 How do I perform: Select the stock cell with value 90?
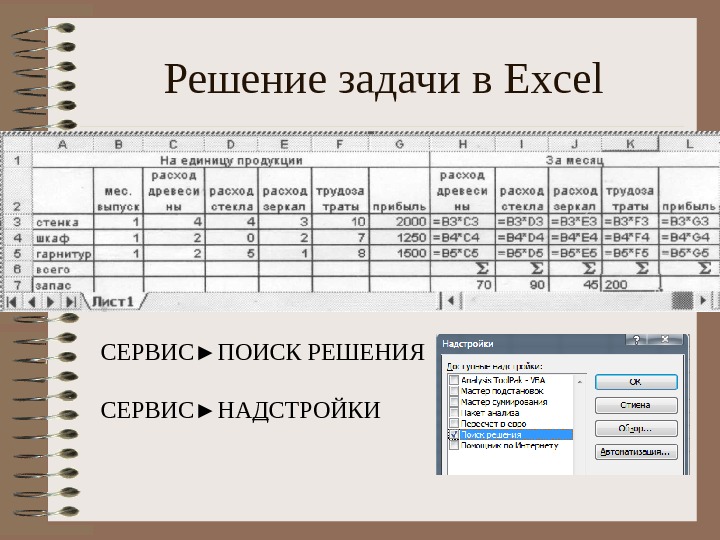[522, 285]
